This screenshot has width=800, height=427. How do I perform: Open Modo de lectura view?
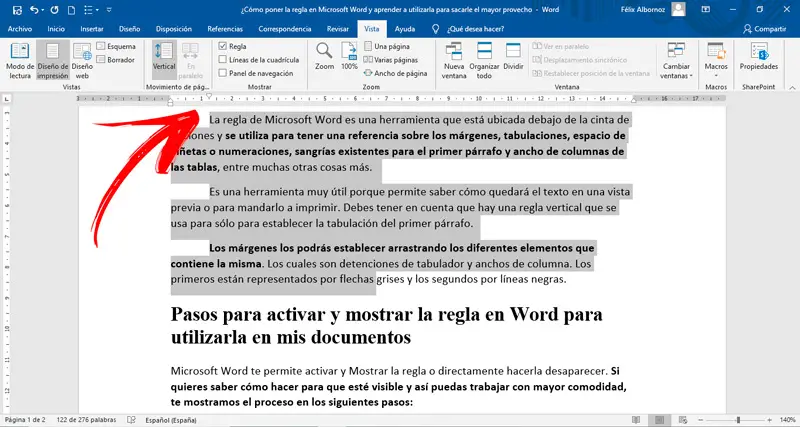(x=20, y=61)
